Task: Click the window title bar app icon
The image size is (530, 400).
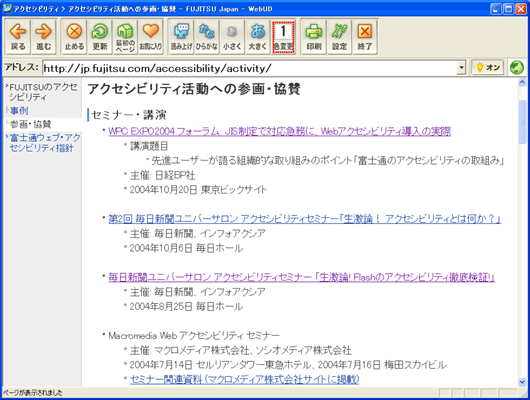Action: tap(7, 8)
